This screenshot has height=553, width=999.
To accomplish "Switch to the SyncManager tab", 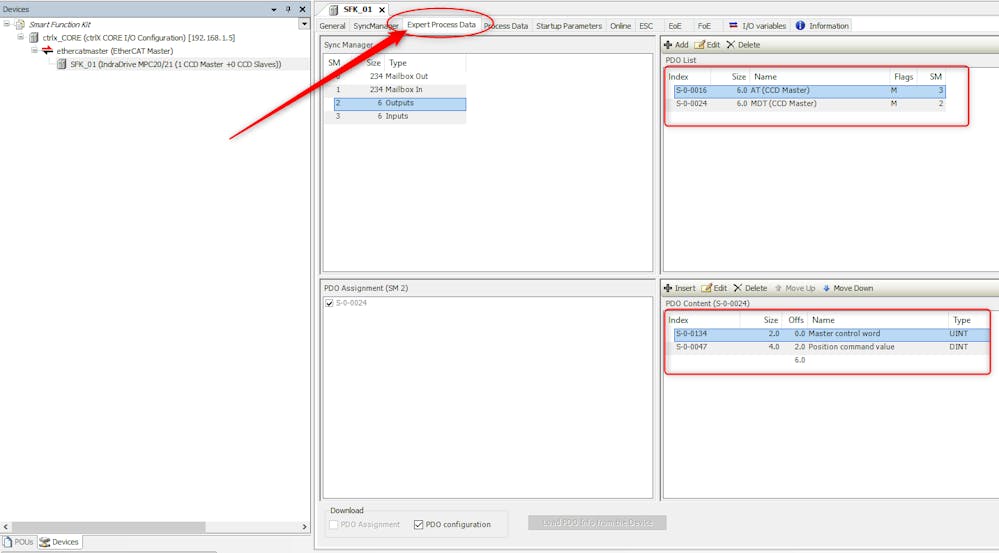I will (376, 26).
